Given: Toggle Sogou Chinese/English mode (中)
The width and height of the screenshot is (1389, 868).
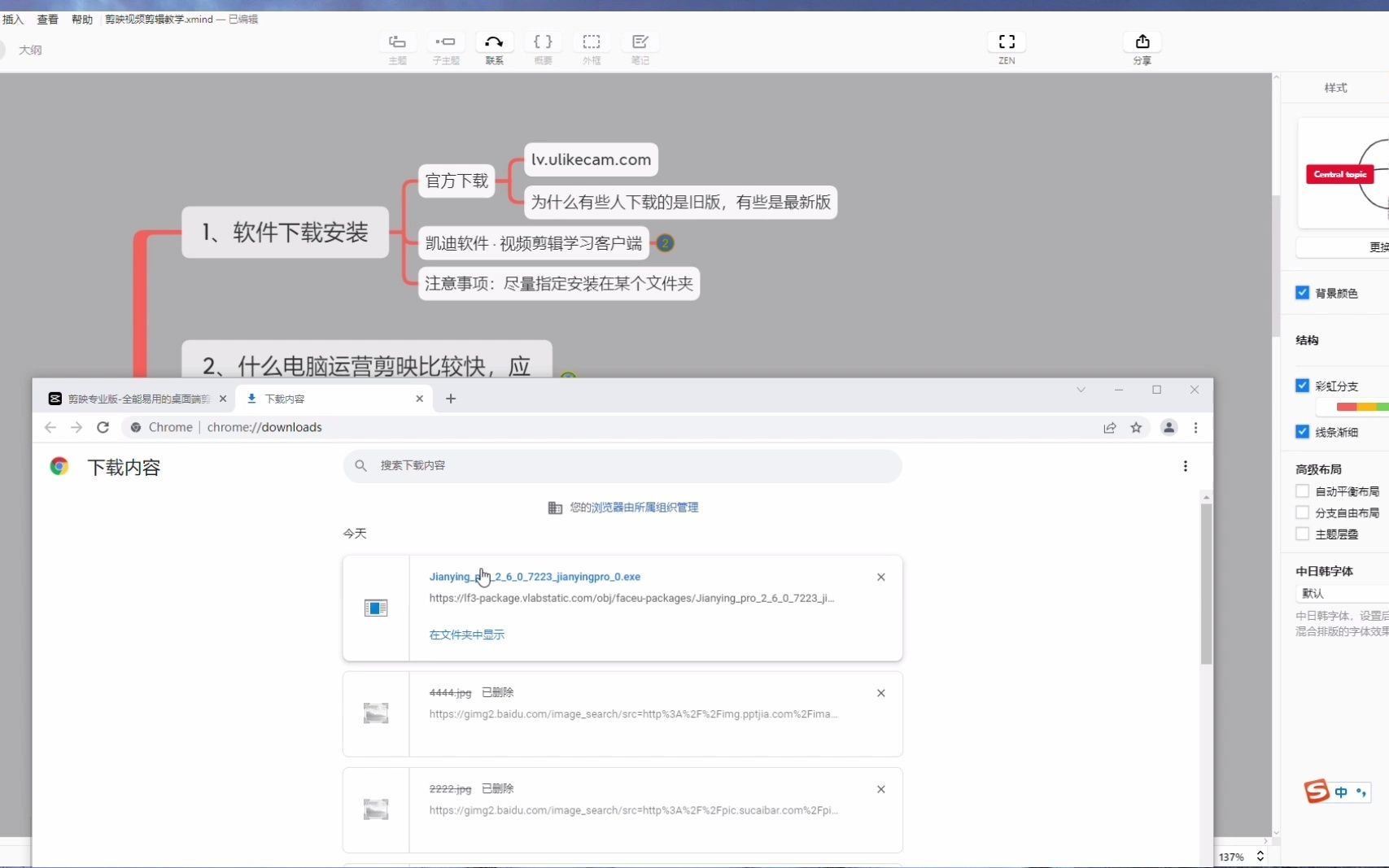Looking at the screenshot, I should [1341, 792].
